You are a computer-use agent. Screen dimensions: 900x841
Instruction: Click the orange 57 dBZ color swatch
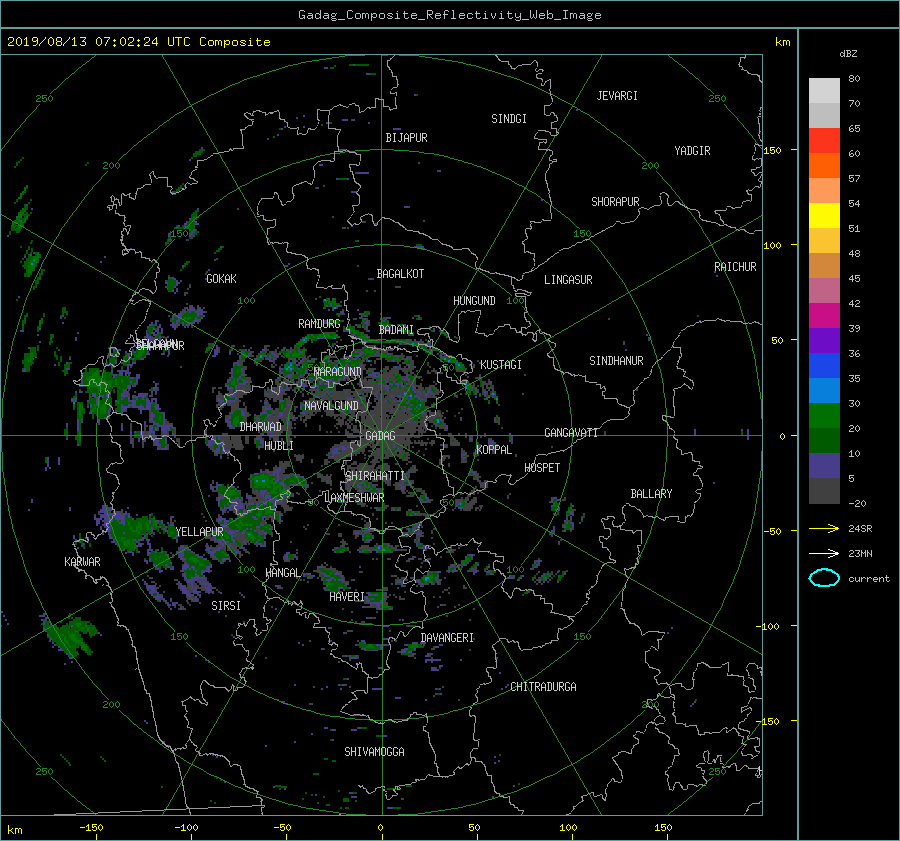tap(824, 191)
